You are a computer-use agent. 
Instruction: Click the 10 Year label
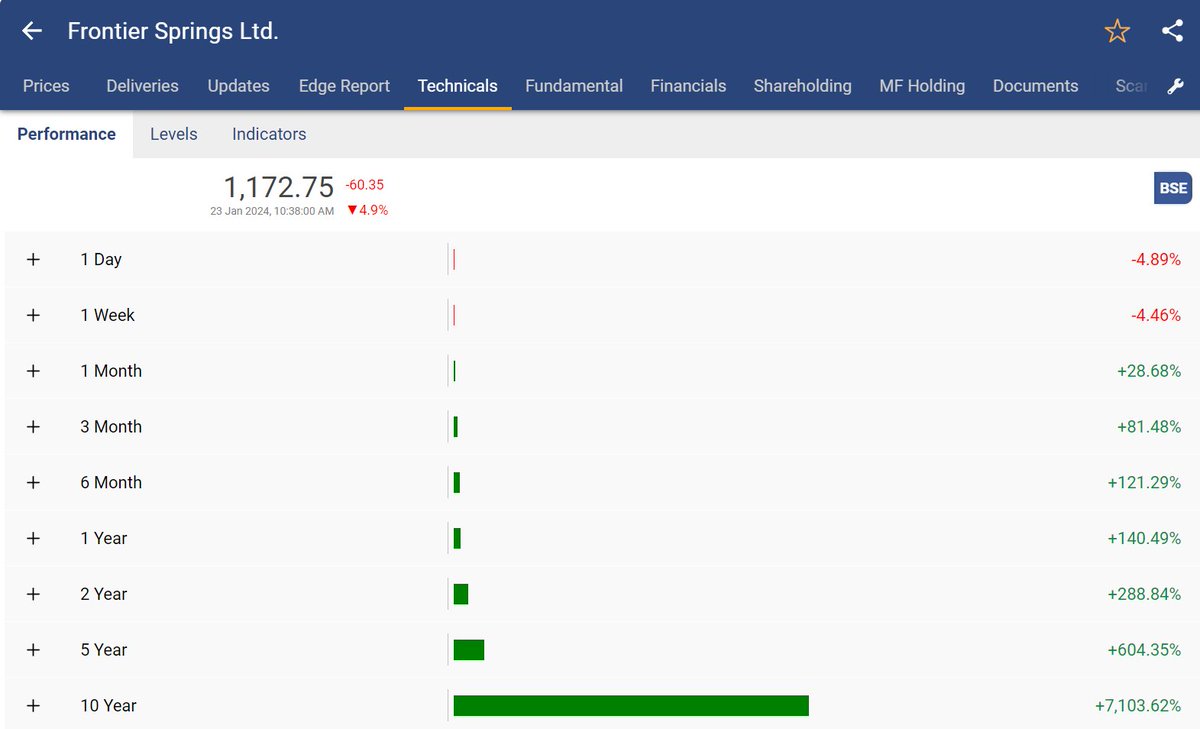108,706
